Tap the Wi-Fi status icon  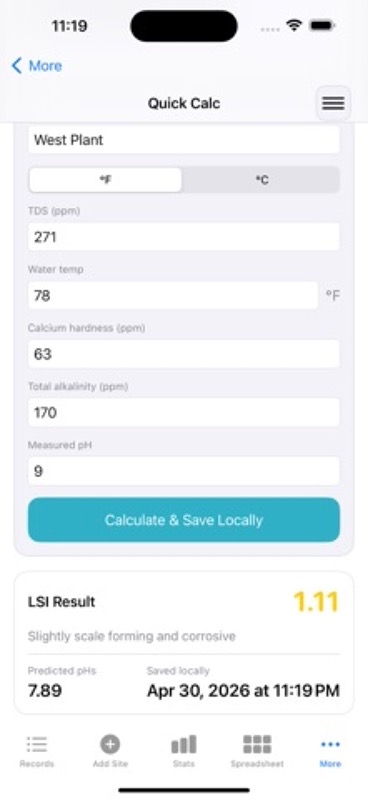tap(294, 25)
